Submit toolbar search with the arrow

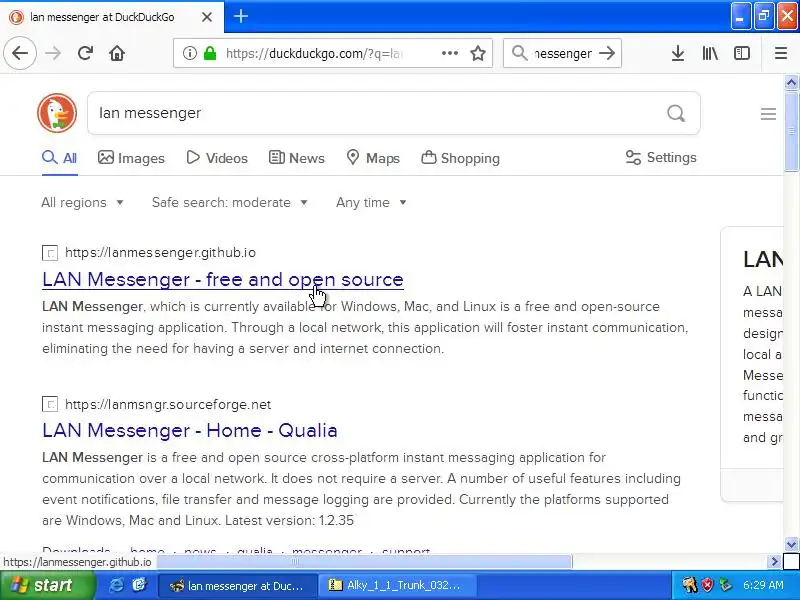pyautogui.click(x=607, y=53)
